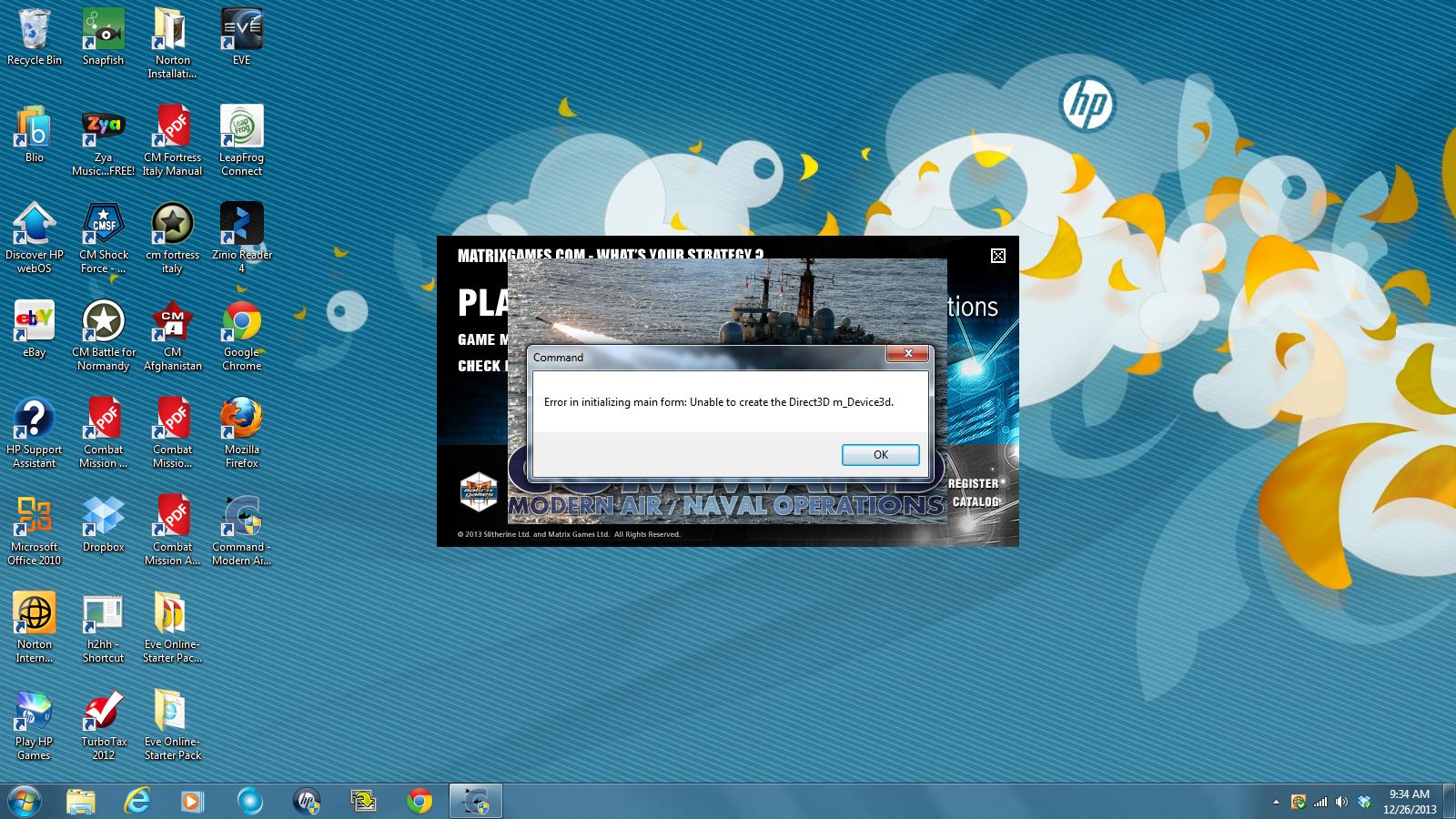Launch cm fortress italy game shortcut

(172, 238)
